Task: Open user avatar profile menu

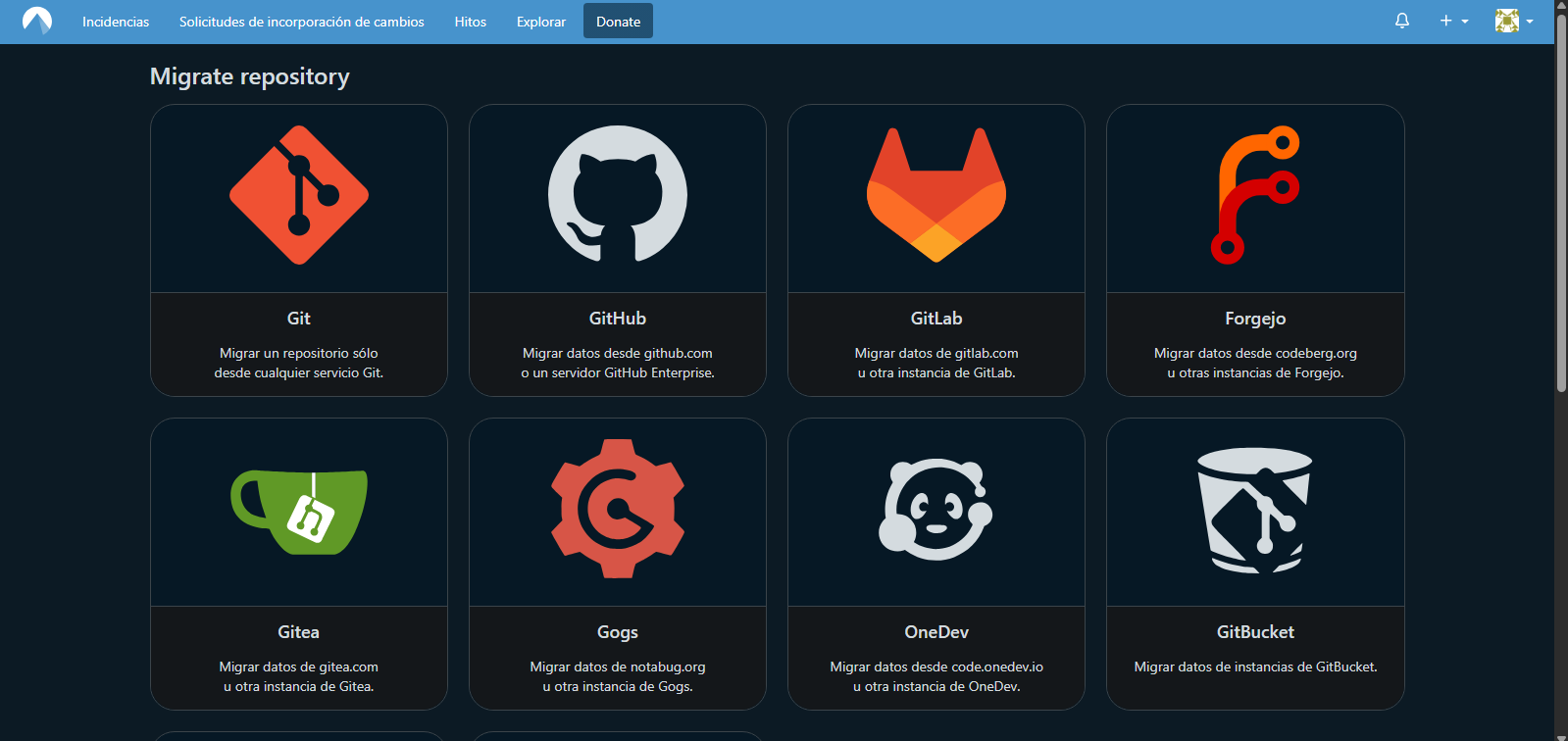Action: [1514, 21]
